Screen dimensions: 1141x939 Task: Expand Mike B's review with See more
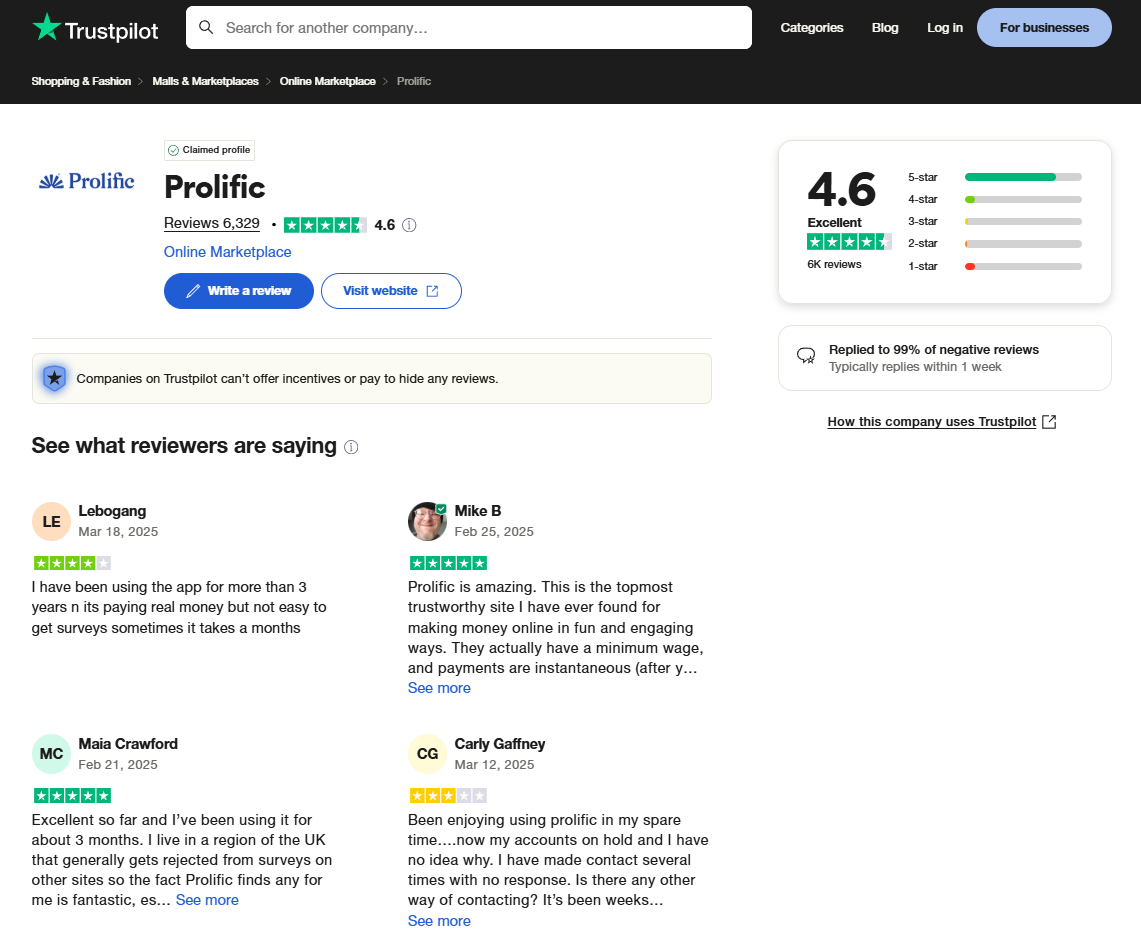click(x=439, y=689)
